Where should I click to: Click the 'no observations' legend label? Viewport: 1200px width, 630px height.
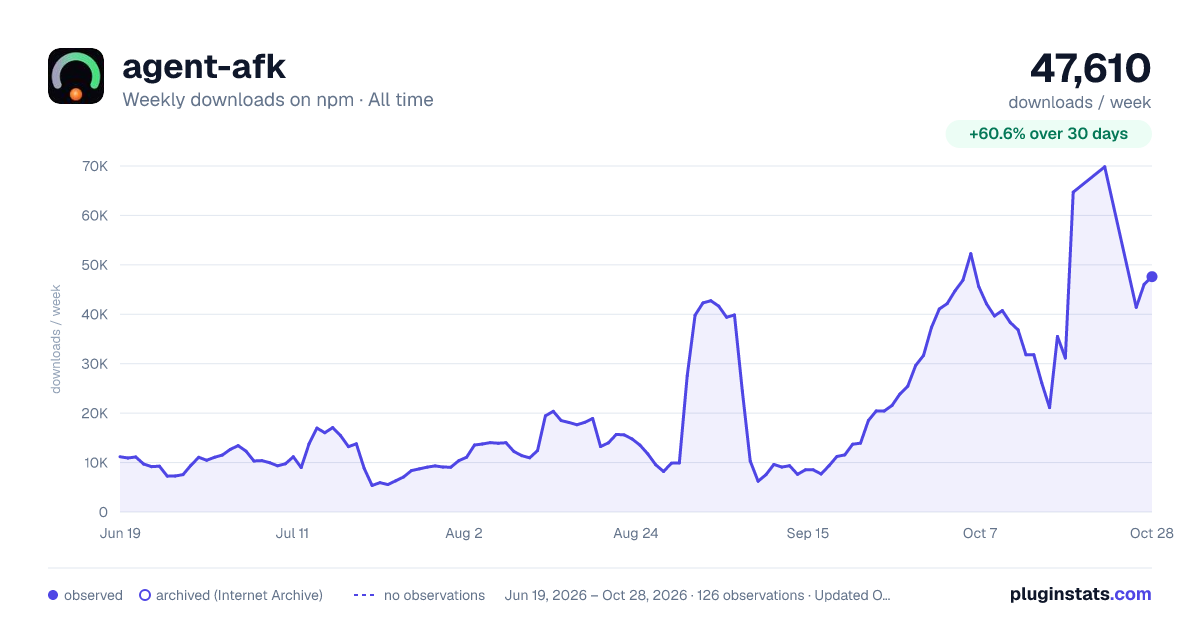[434, 595]
